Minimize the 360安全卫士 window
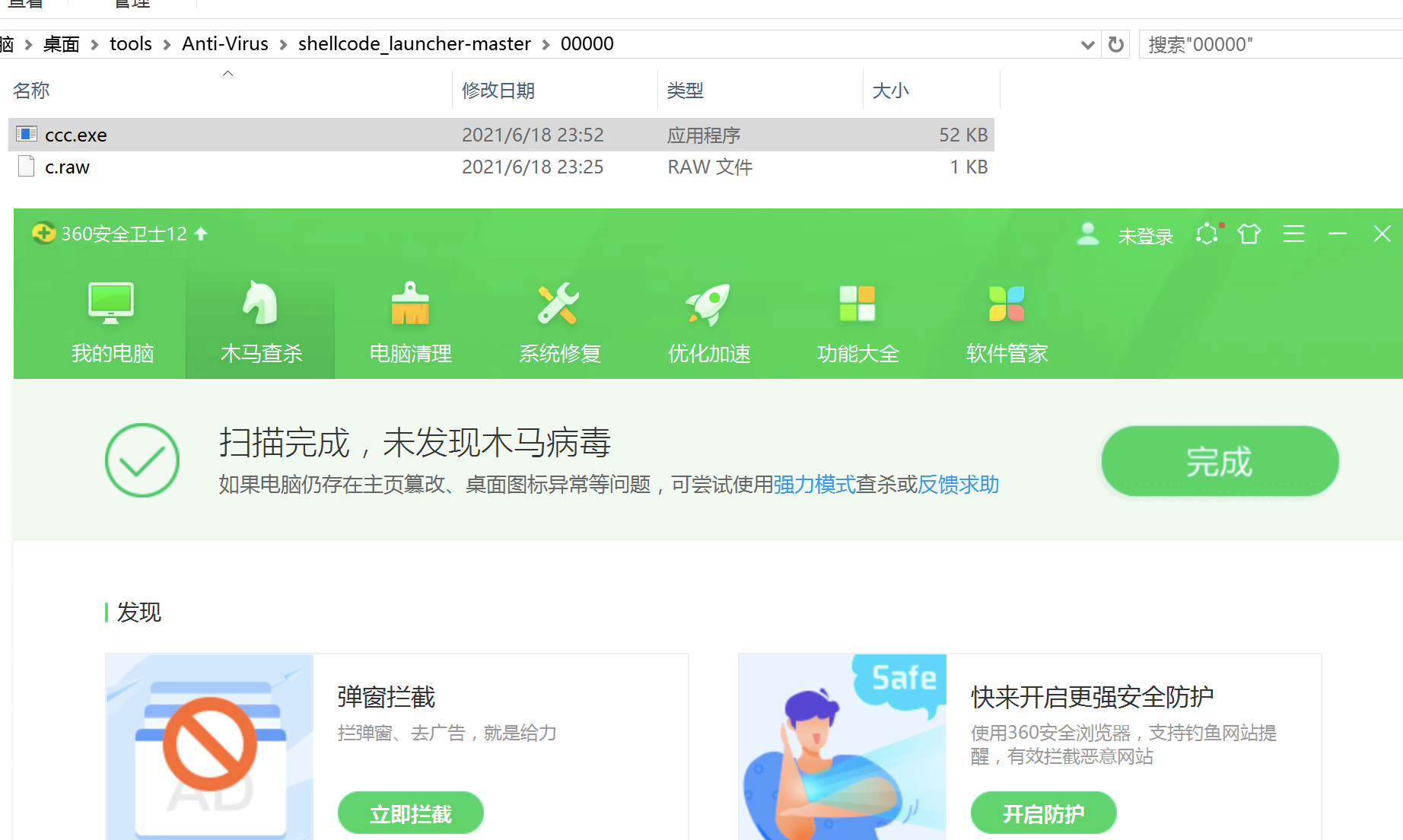 point(1338,234)
